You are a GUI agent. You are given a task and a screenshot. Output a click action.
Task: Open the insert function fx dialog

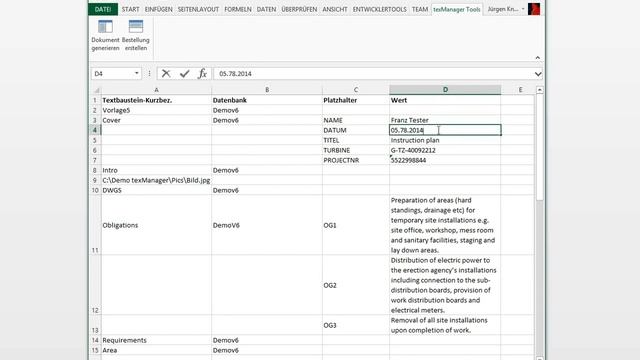[202, 73]
